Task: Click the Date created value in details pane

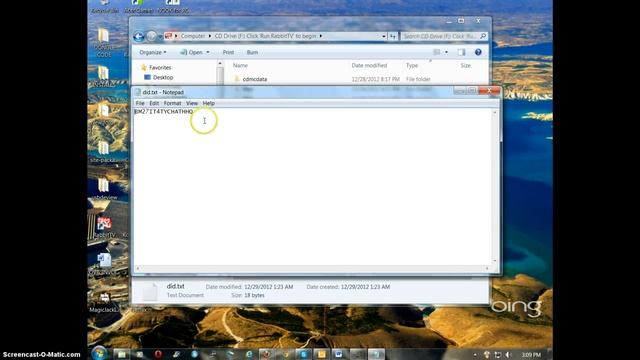Action: pos(365,287)
